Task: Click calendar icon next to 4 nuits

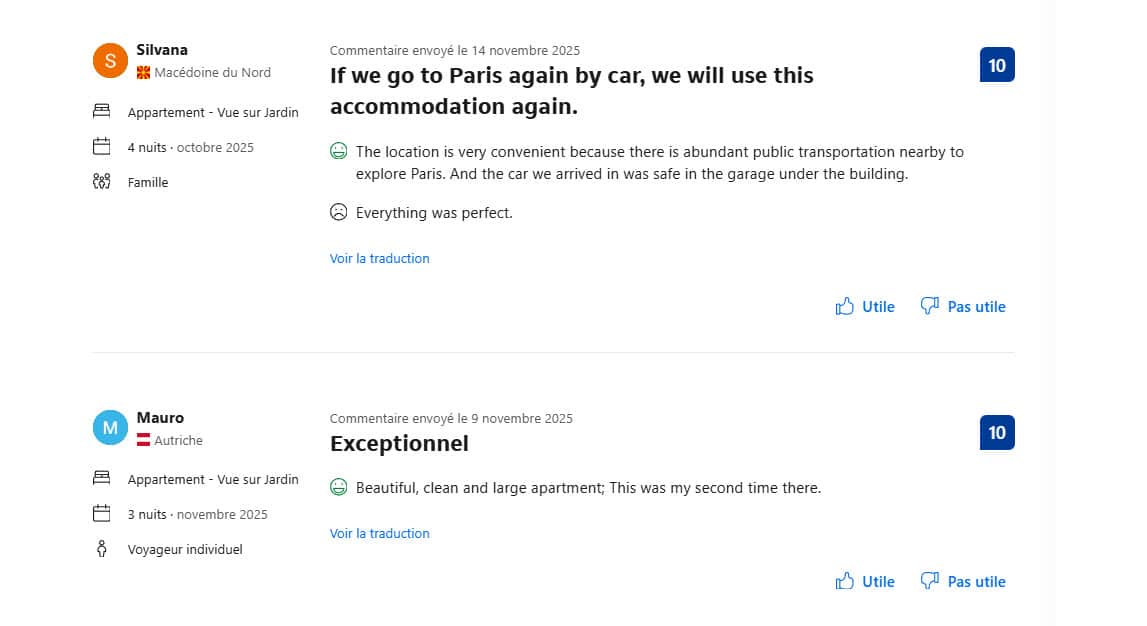Action: 101,147
